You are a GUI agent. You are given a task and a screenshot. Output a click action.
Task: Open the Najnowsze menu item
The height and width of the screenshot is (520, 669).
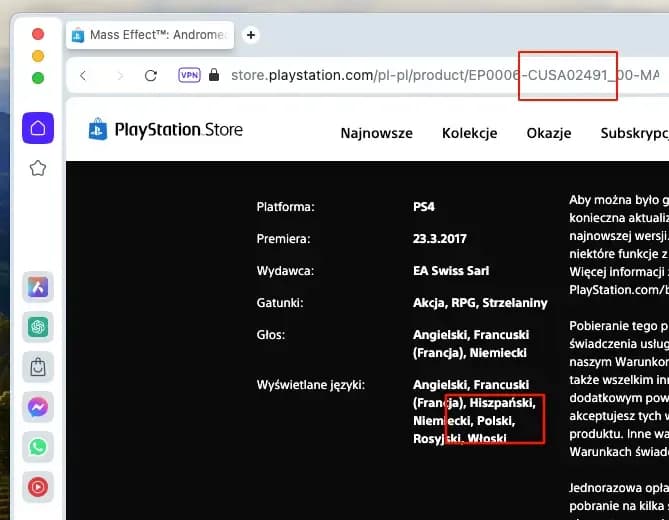[x=378, y=133]
